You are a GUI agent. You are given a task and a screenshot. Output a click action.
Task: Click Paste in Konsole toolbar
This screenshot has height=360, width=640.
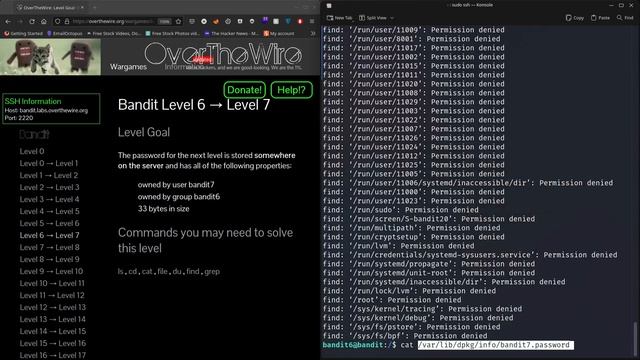[x=600, y=18]
